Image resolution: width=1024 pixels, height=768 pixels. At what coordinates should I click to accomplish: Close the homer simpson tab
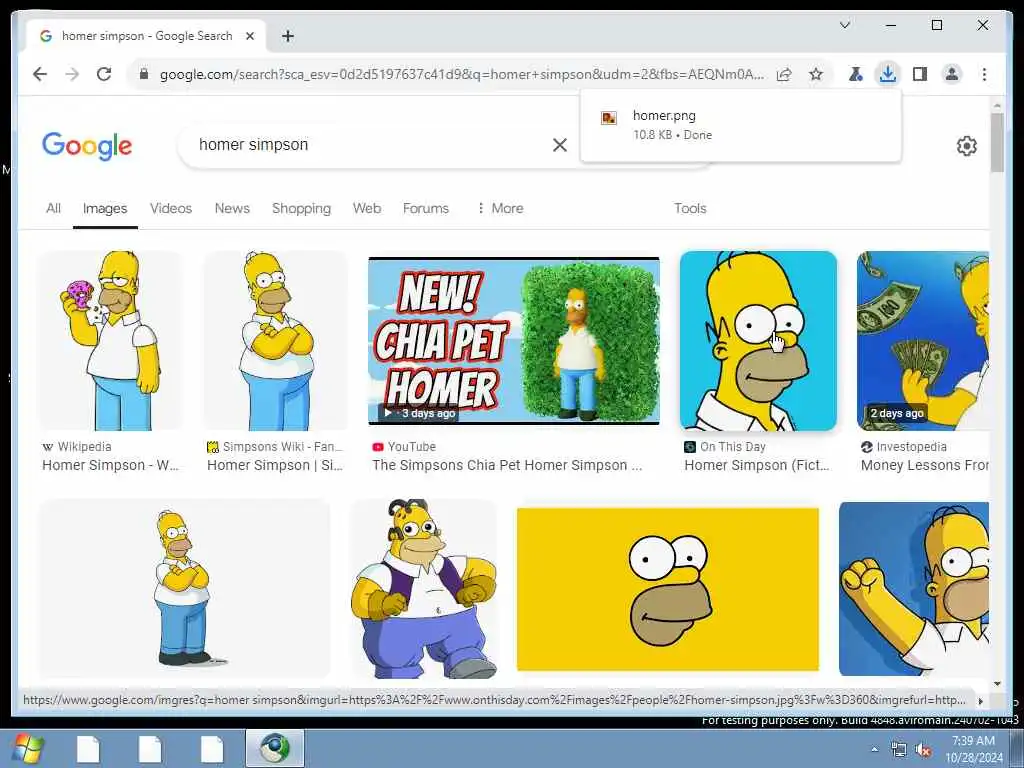[249, 36]
